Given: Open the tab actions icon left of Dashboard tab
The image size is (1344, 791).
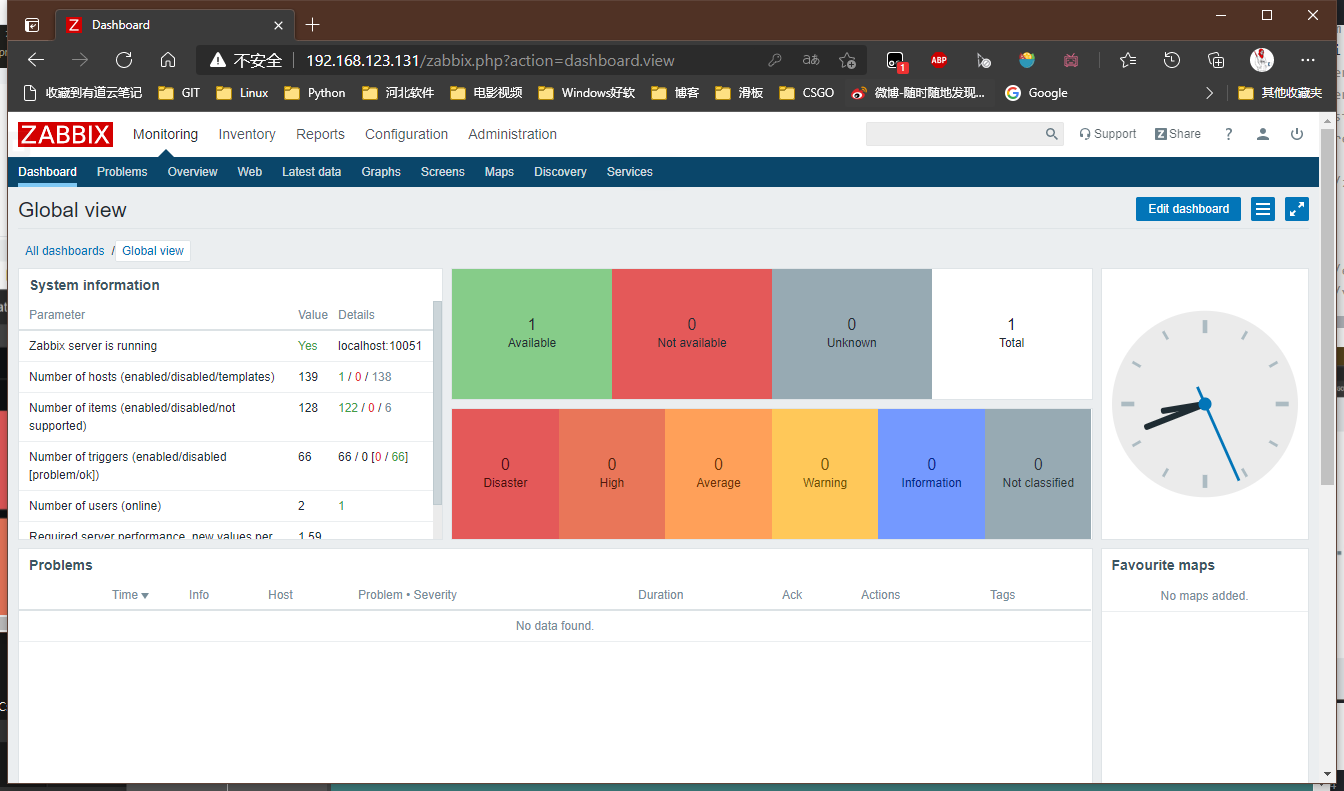Looking at the screenshot, I should tap(32, 25).
